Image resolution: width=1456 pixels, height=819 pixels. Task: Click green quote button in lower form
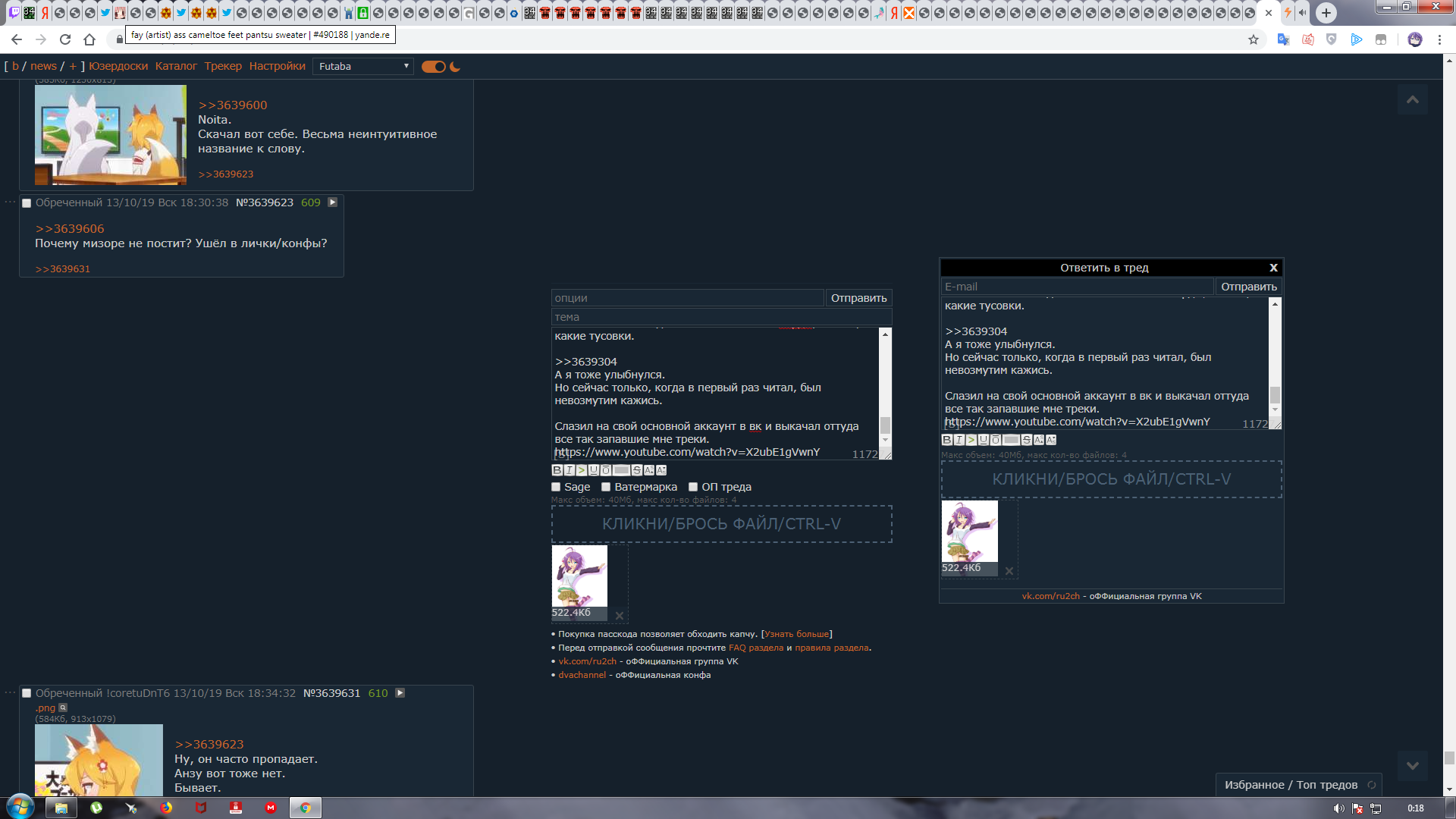(x=582, y=470)
